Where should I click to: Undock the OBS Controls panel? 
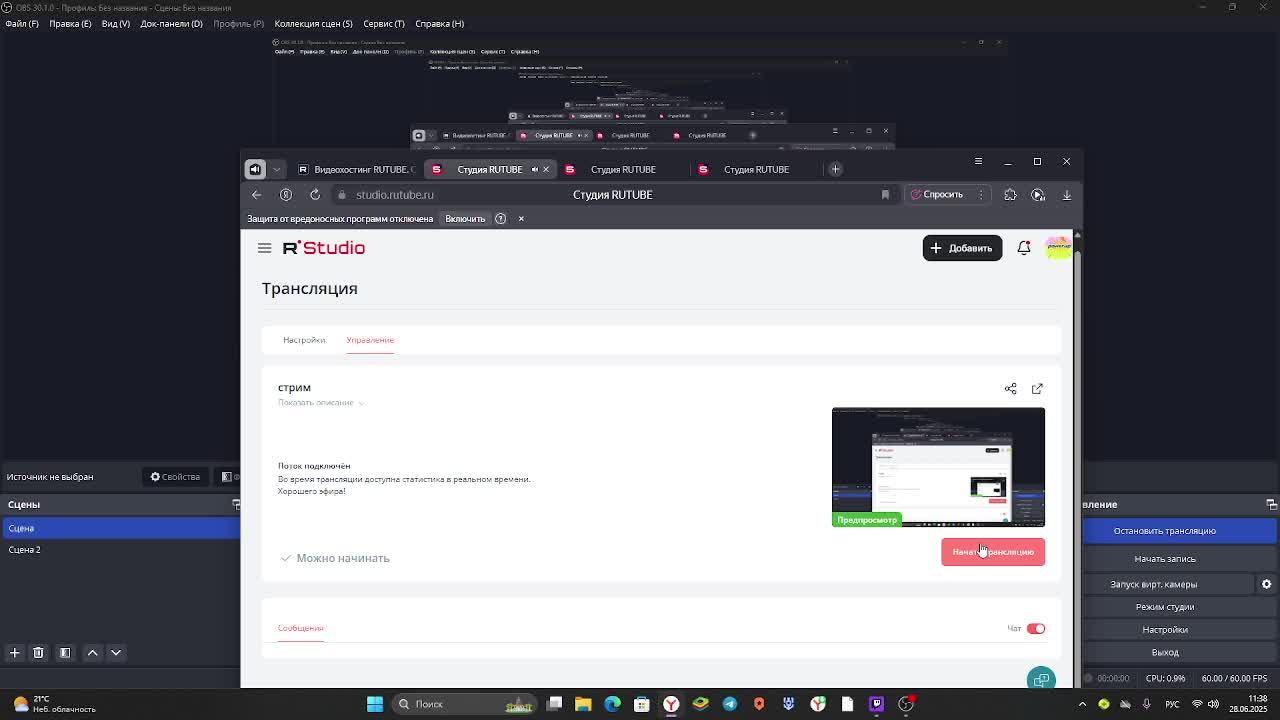pos(1271,504)
